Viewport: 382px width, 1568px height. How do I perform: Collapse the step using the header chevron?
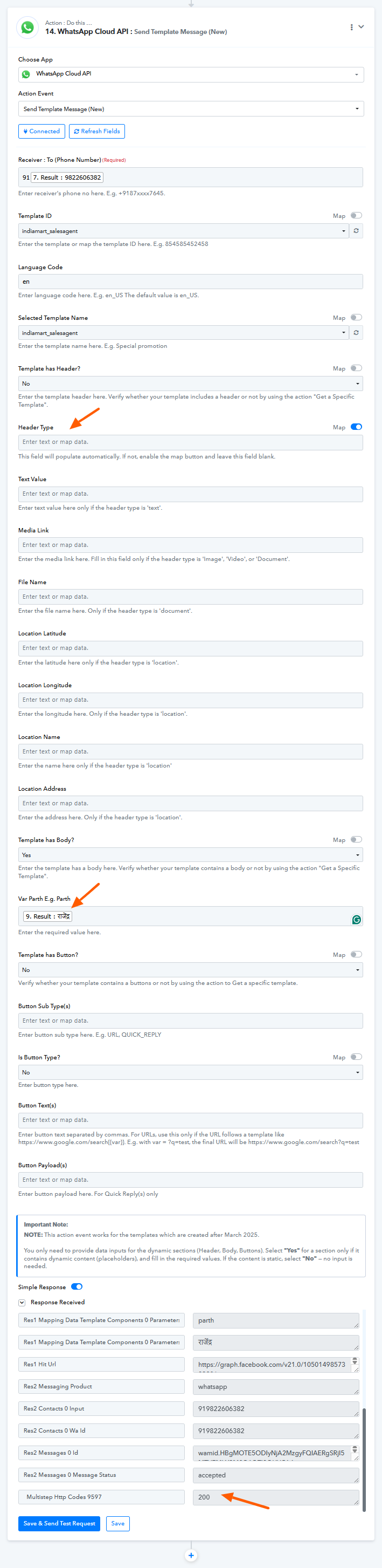362,27
